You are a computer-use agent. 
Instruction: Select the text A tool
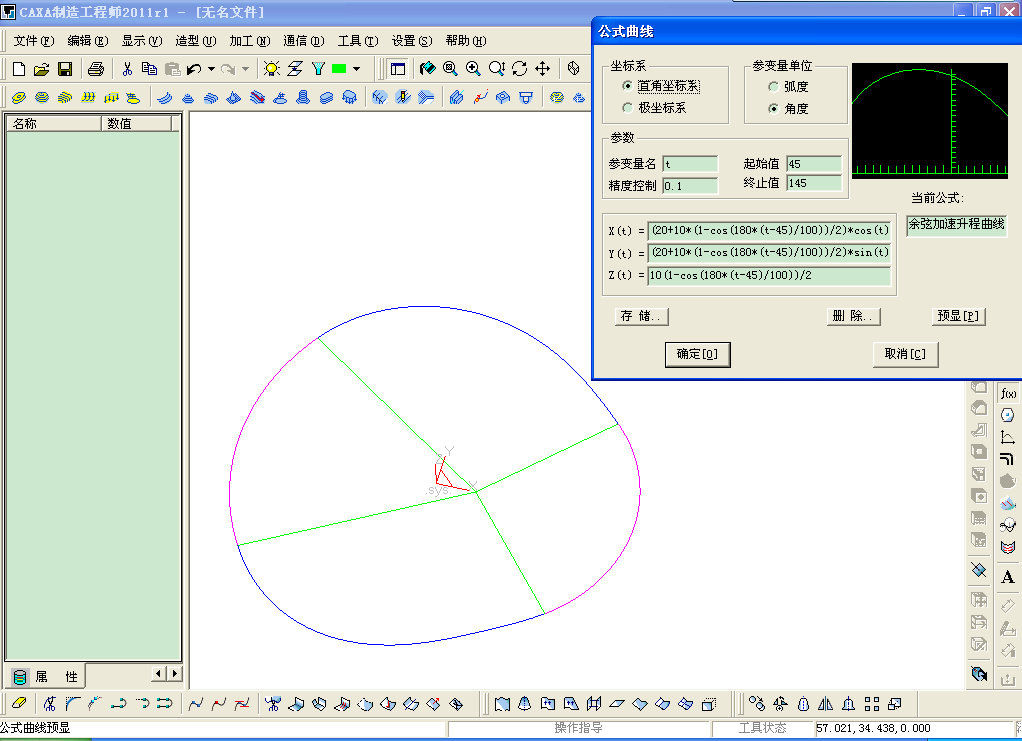[x=1008, y=577]
